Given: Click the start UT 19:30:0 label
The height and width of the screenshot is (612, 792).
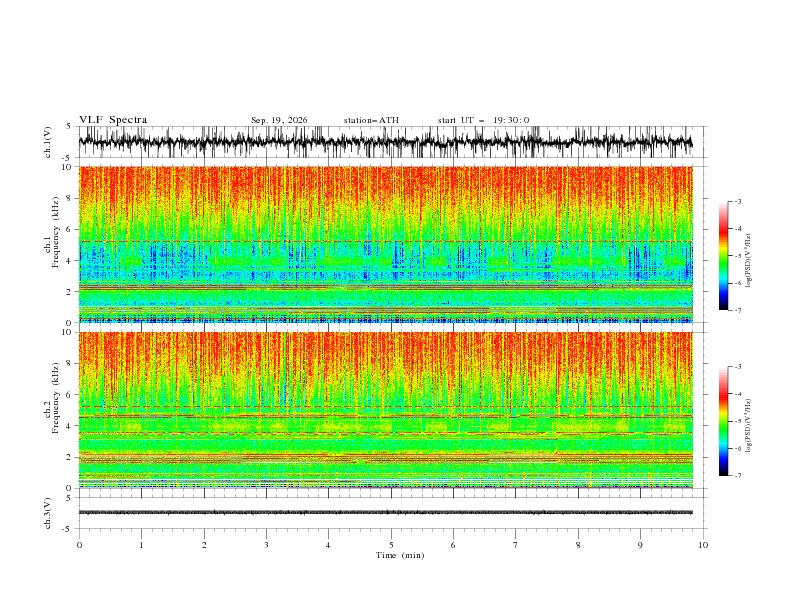Looking at the screenshot, I should pos(483,120).
